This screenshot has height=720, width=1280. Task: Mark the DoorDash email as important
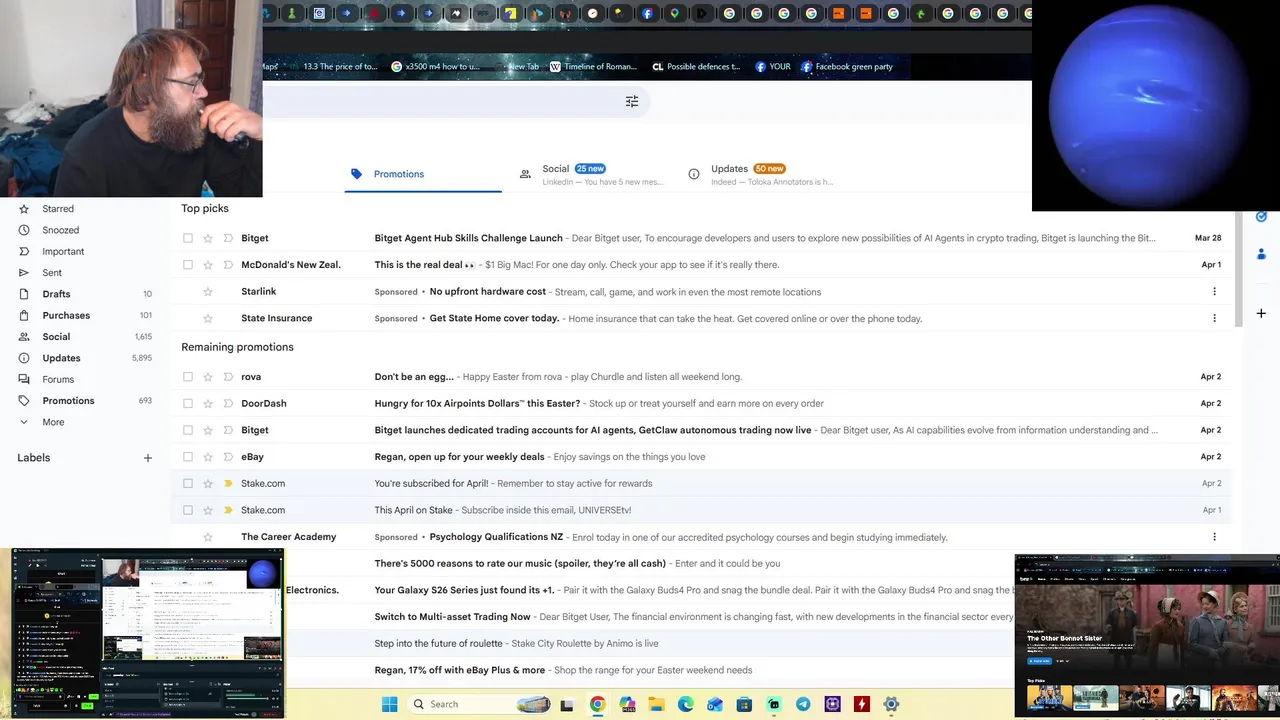[228, 404]
